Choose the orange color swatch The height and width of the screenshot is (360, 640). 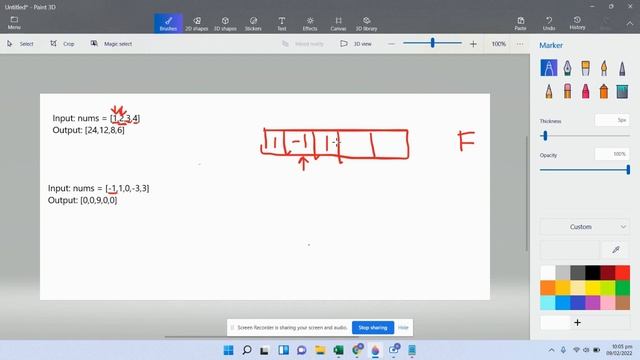click(x=548, y=287)
